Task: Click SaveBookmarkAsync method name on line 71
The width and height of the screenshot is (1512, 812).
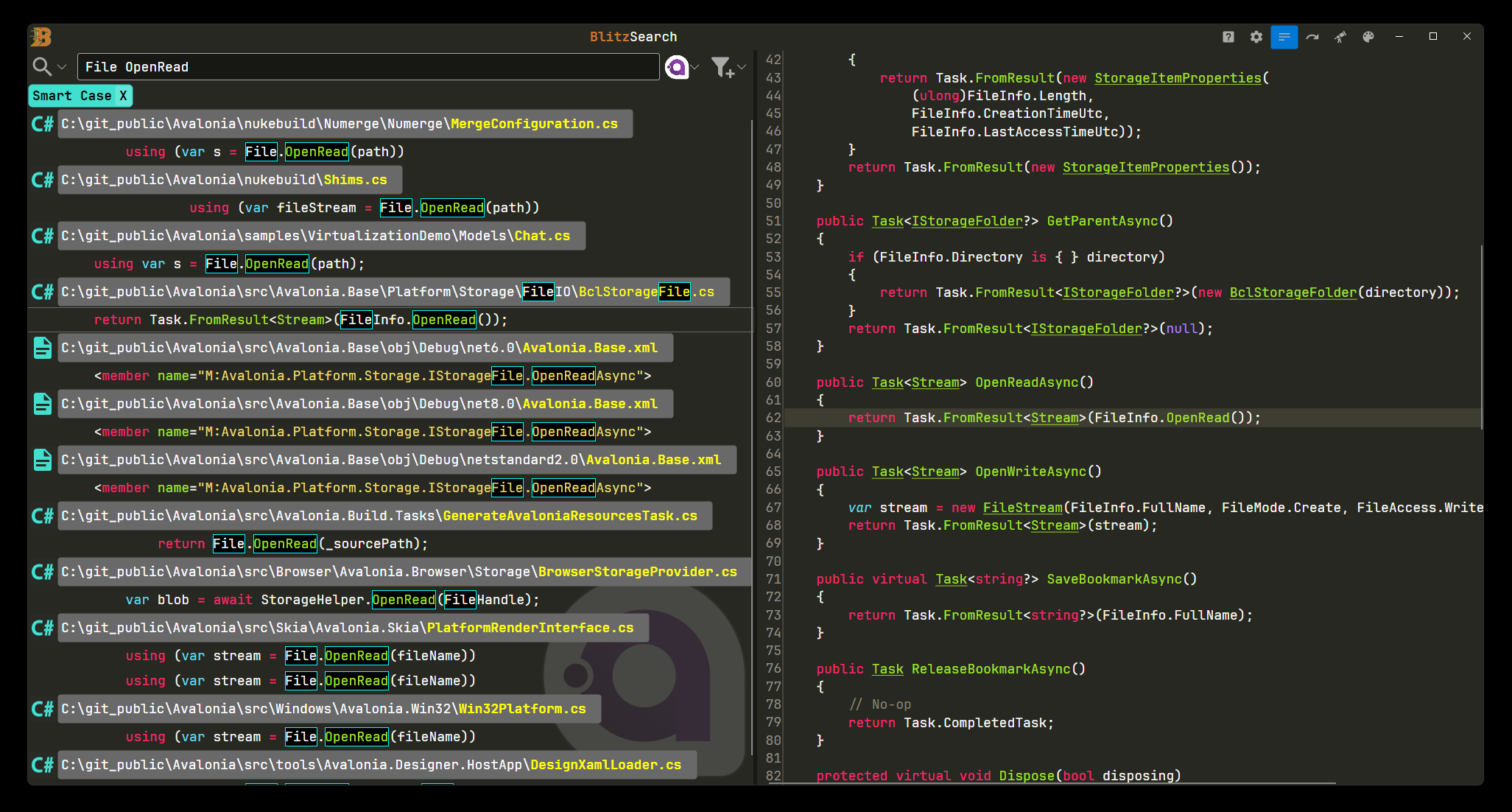Action: (x=1114, y=579)
